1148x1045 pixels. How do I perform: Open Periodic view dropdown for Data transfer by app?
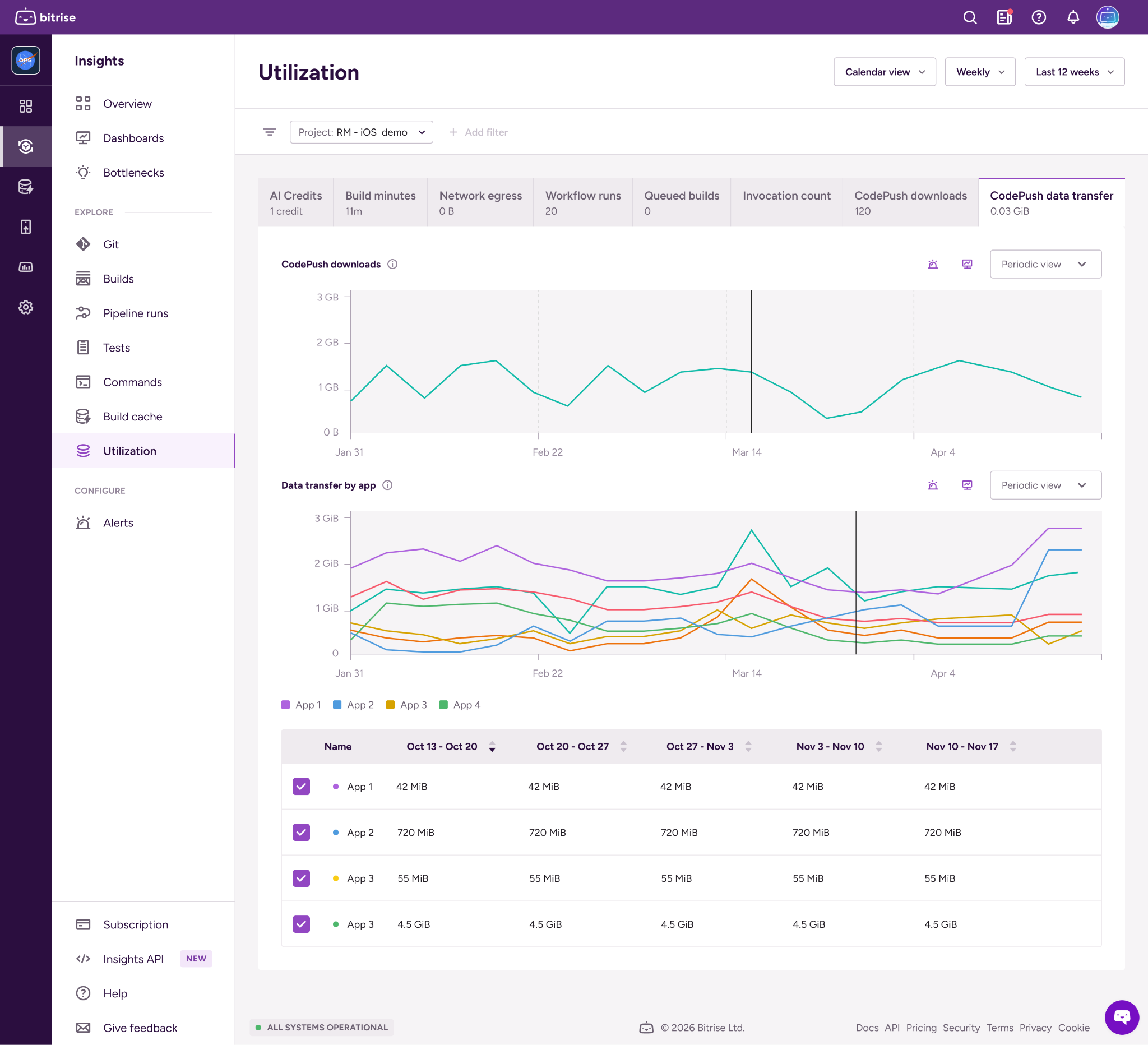tap(1045, 485)
